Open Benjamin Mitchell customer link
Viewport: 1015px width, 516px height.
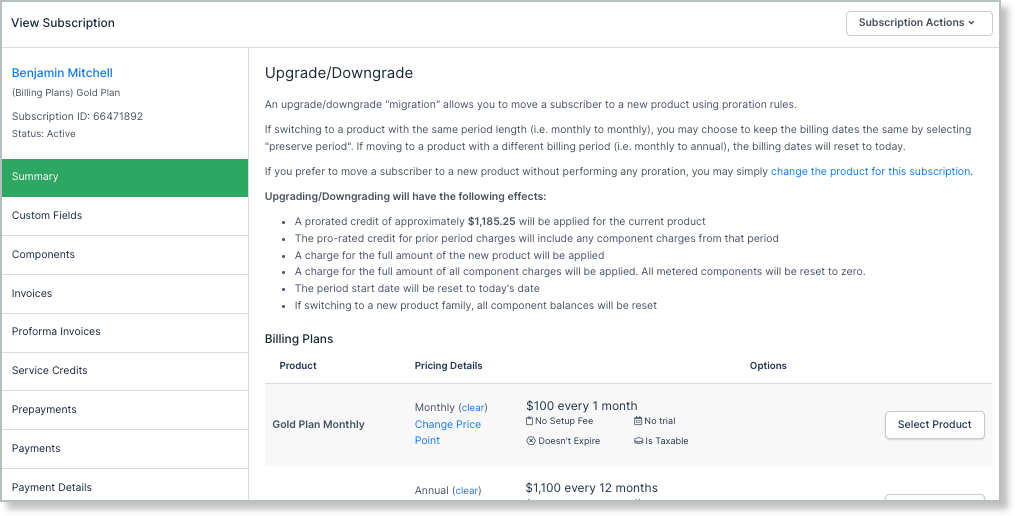pos(62,73)
